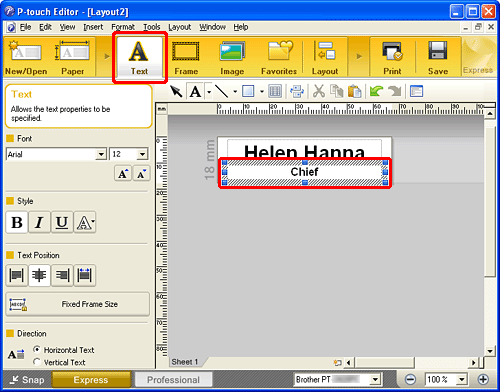Image resolution: width=500 pixels, height=392 pixels.
Task: Select Horizontal Text direction
Action: pos(37,350)
